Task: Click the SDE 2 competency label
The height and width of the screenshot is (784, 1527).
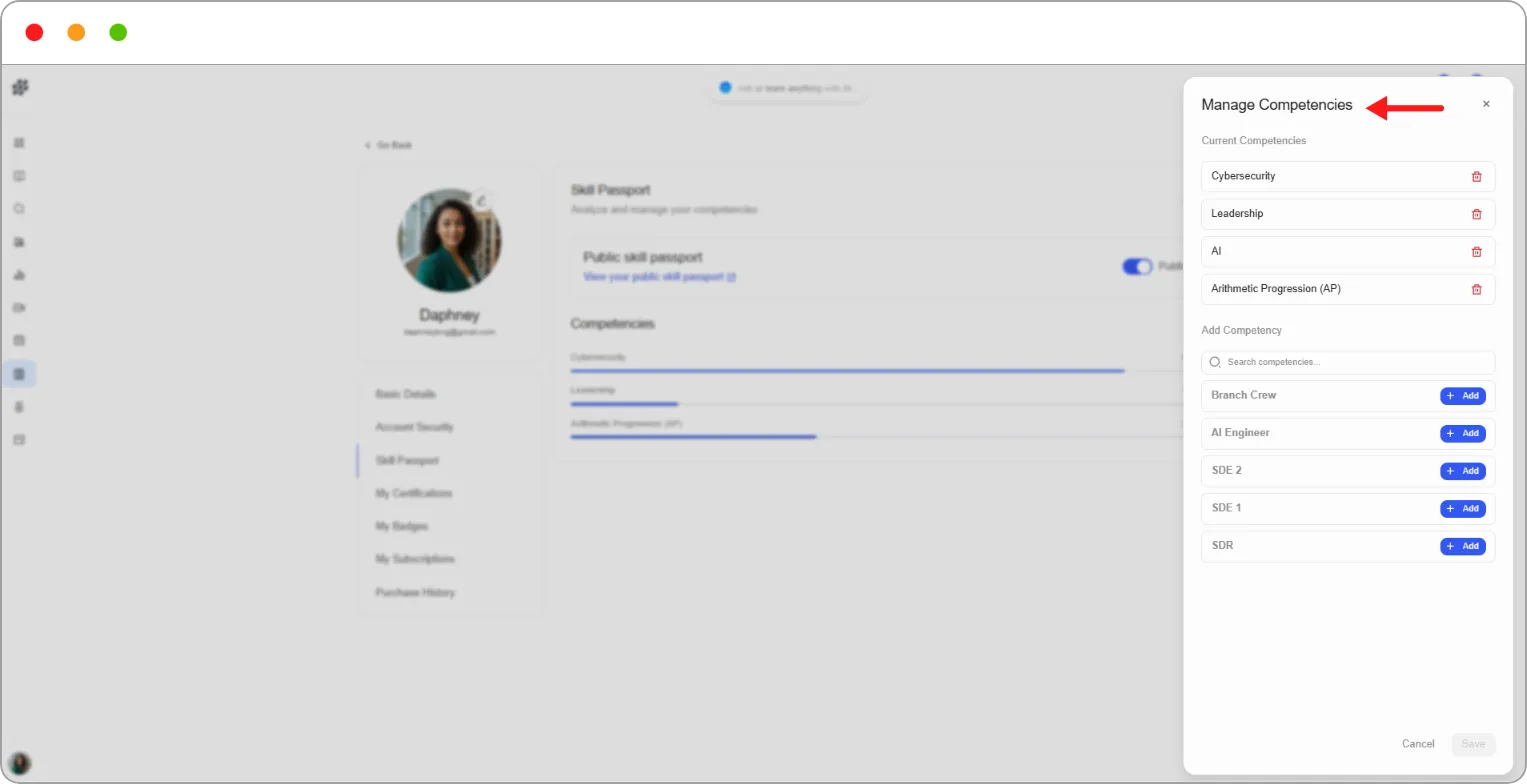Action: (1226, 470)
